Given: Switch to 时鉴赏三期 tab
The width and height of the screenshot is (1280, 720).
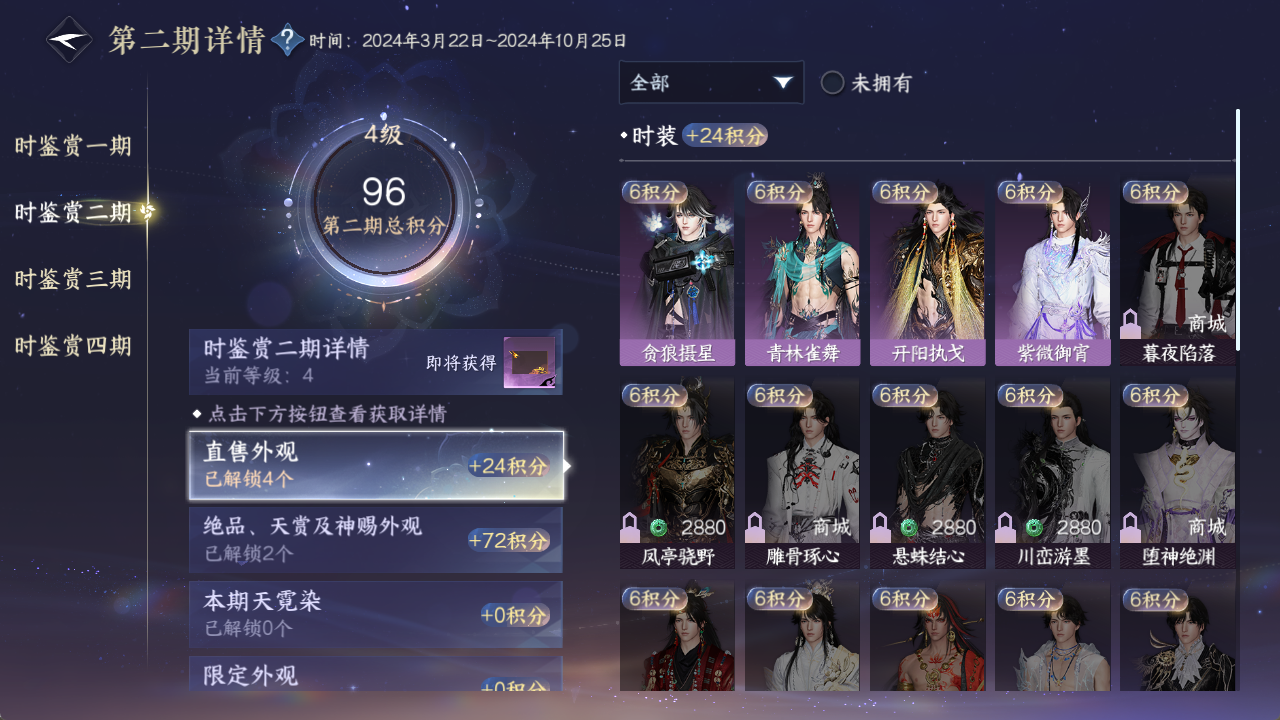Looking at the screenshot, I should 73,279.
